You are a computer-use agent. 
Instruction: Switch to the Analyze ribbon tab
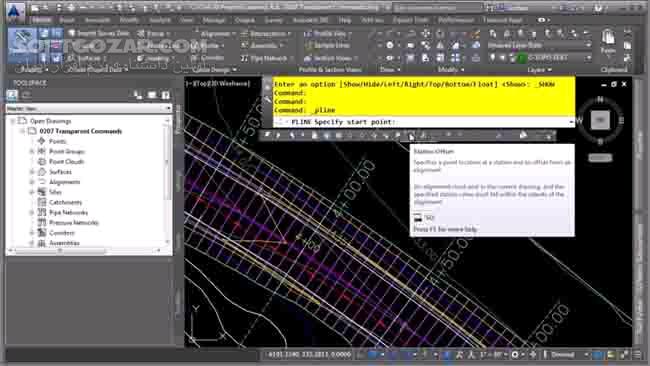[x=160, y=20]
